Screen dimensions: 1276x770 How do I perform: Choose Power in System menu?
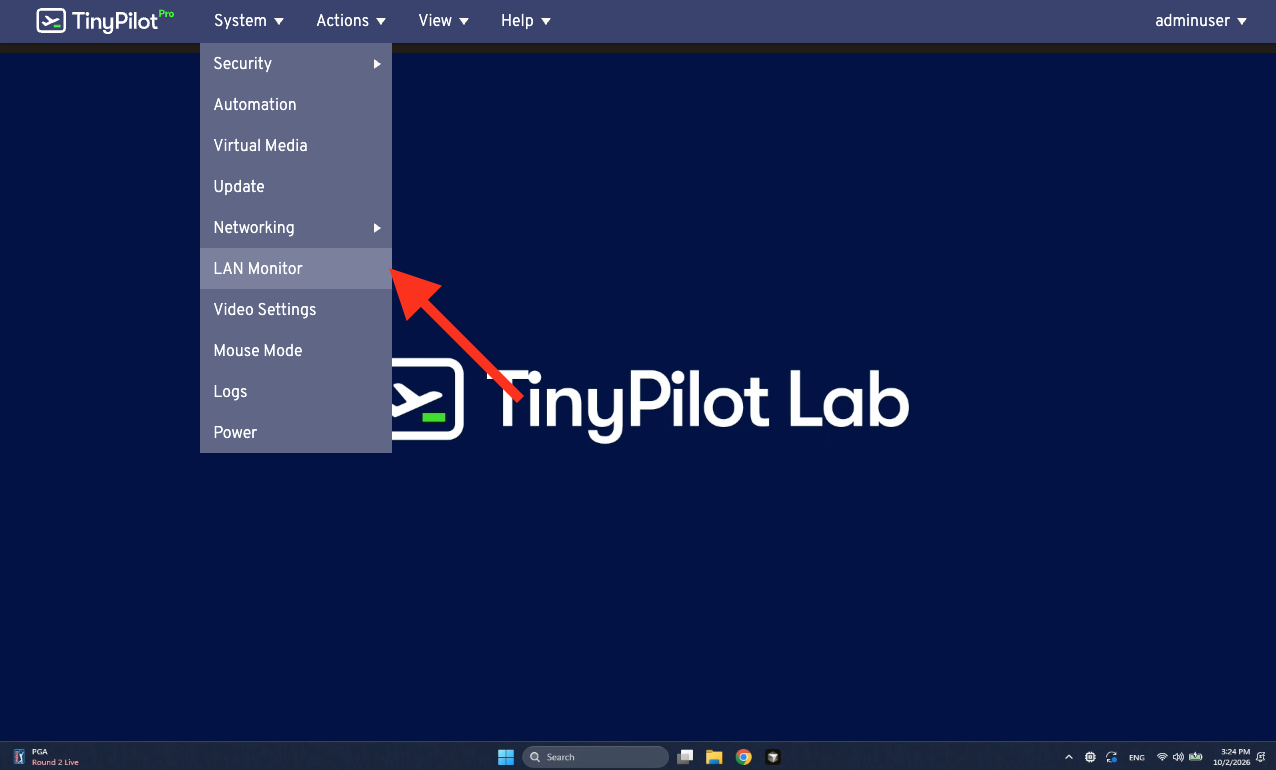pyautogui.click(x=296, y=432)
